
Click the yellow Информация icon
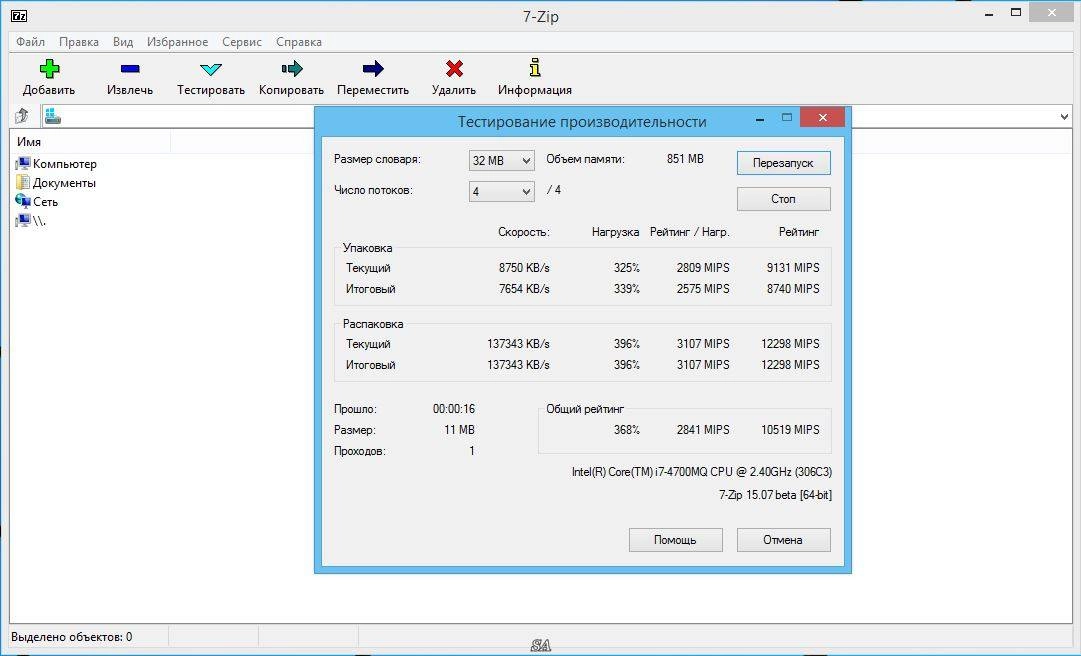click(535, 68)
